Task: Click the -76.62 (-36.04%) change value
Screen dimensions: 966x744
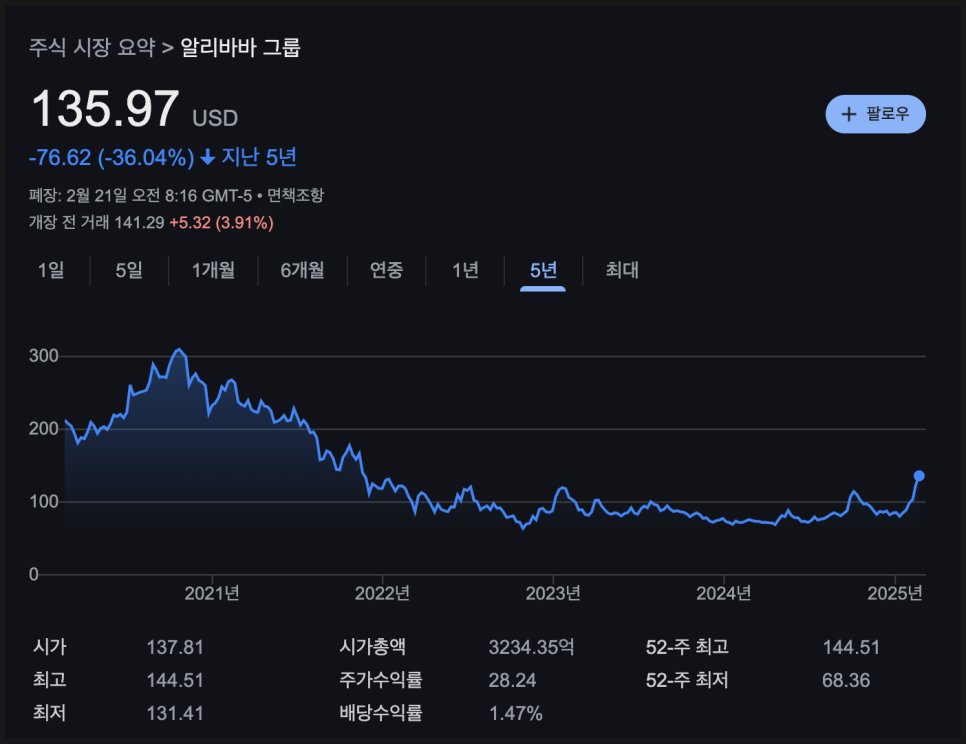Action: (x=112, y=158)
